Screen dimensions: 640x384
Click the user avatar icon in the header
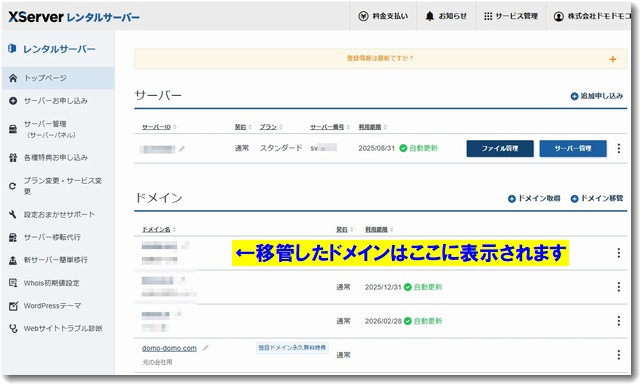(x=558, y=16)
